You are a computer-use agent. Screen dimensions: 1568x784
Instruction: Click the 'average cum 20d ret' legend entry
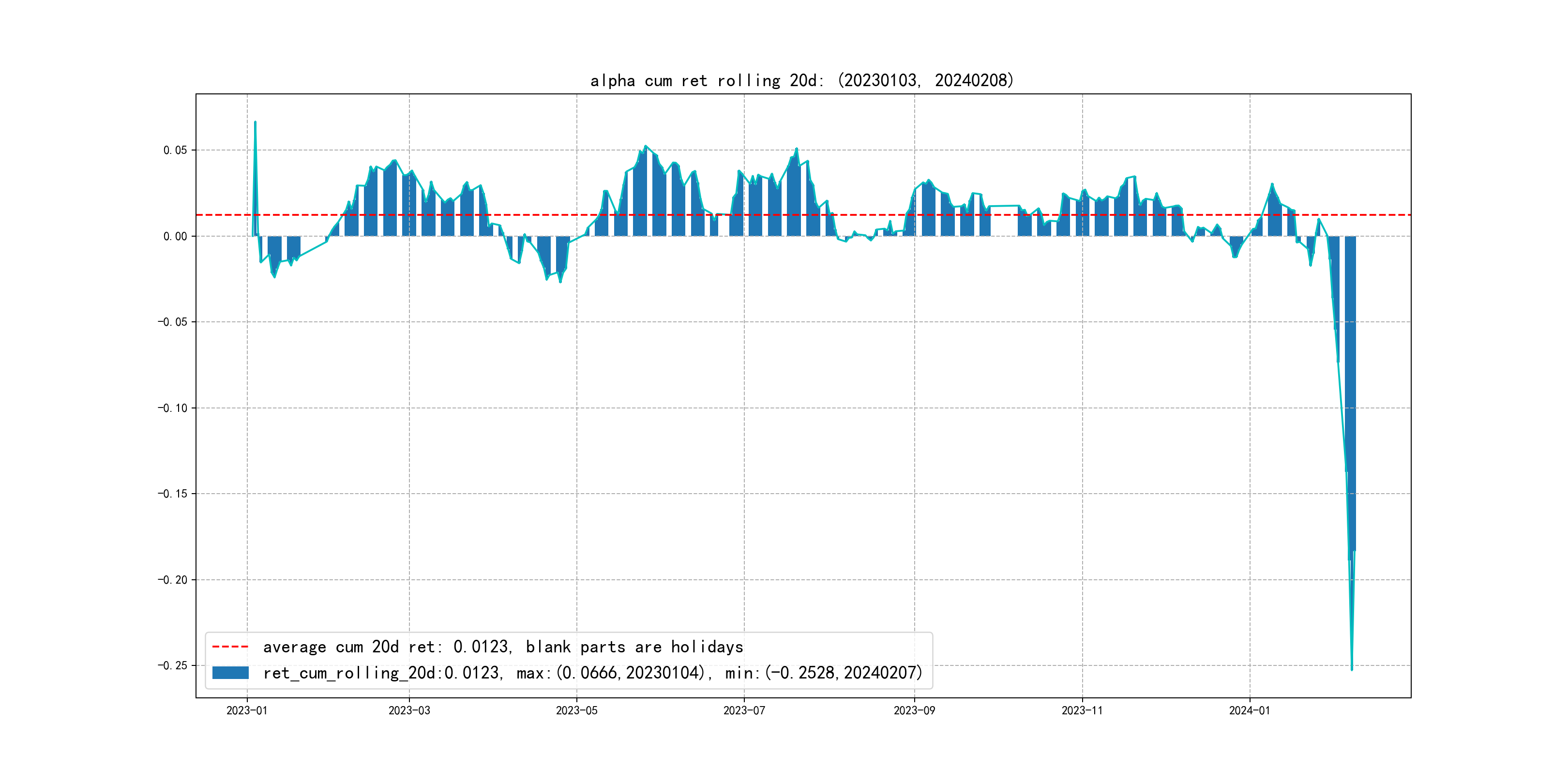[x=503, y=647]
